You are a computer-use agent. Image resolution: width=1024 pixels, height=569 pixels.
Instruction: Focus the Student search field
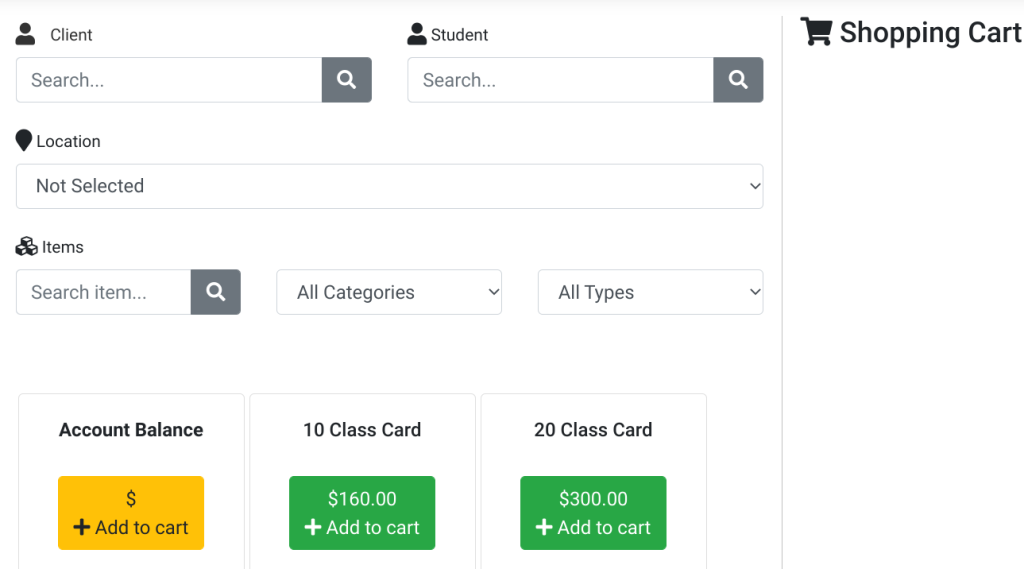click(560, 80)
